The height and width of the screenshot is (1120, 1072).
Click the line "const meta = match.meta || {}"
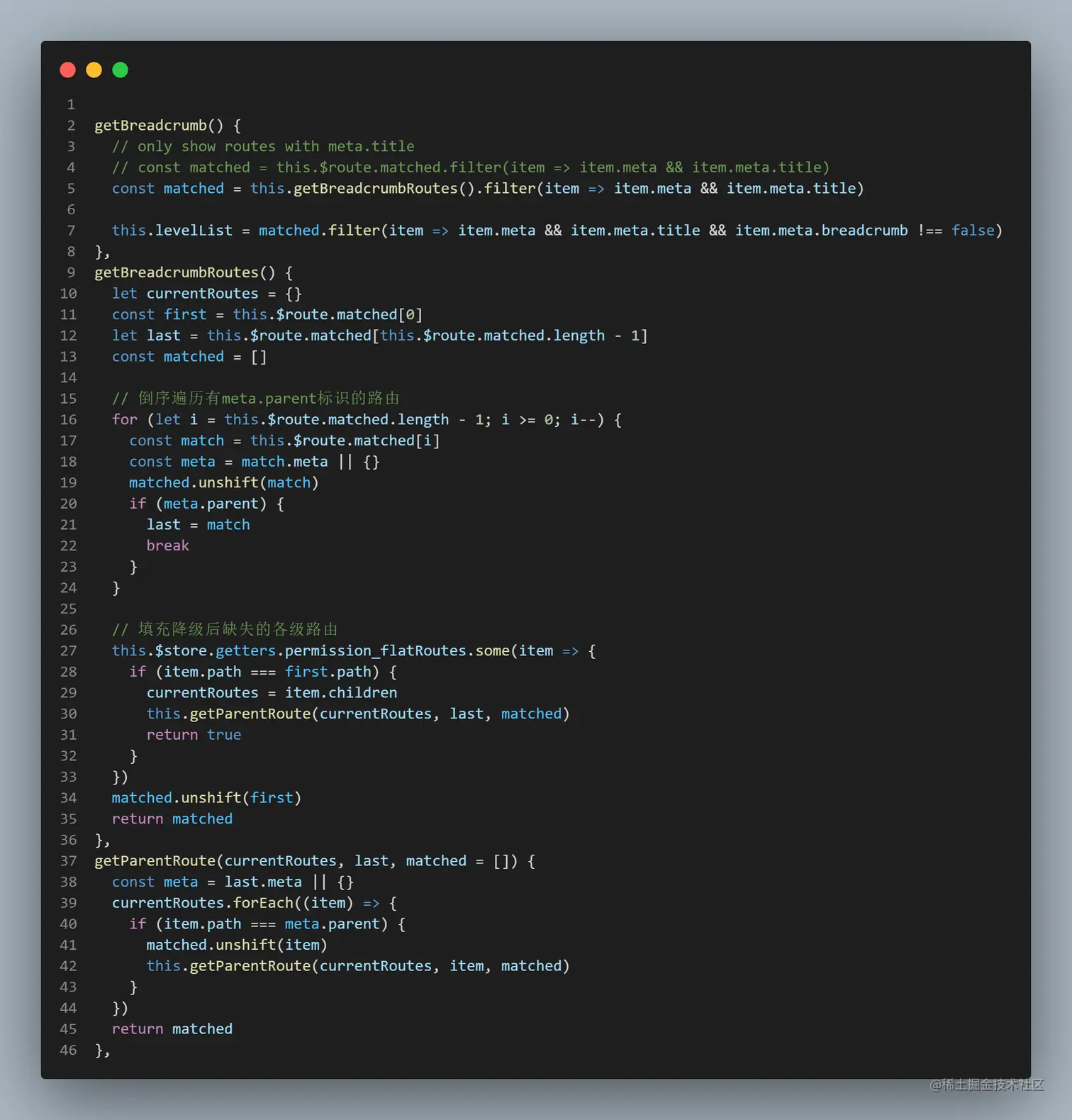tap(255, 462)
